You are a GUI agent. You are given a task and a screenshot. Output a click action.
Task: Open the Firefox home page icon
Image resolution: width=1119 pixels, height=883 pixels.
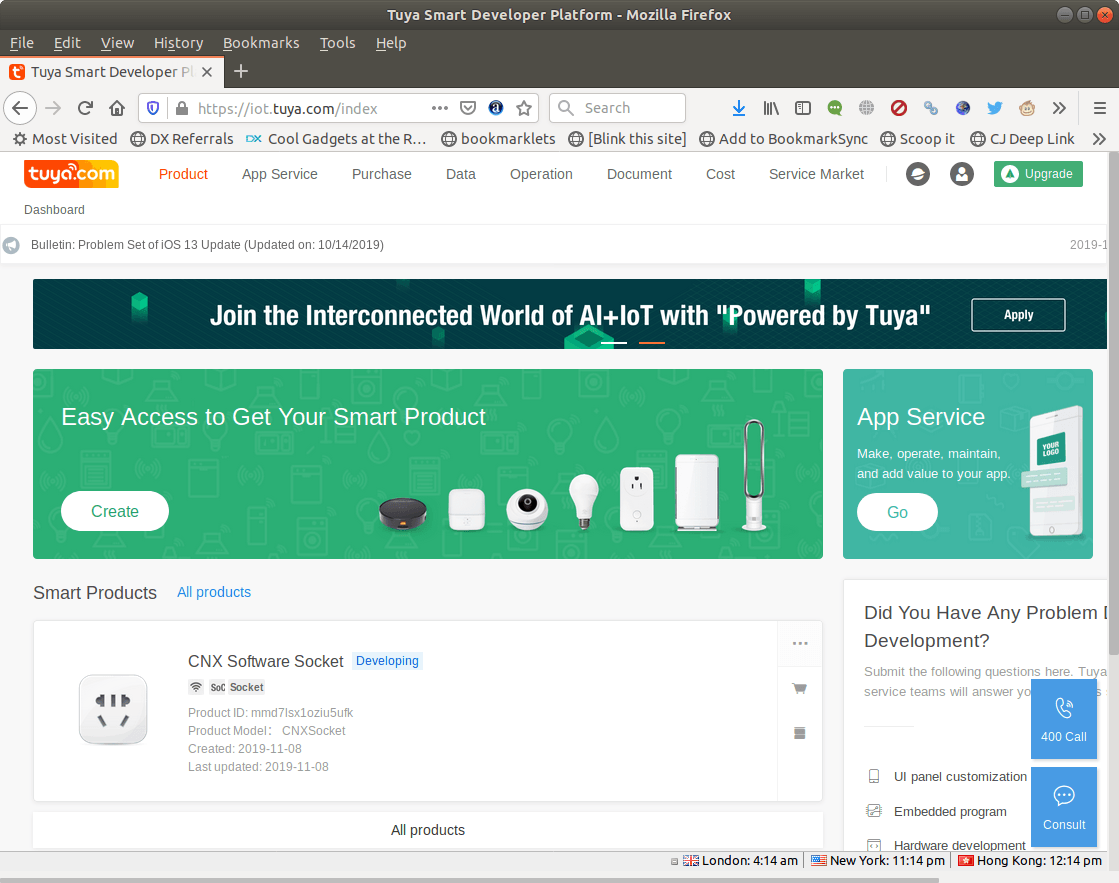[117, 109]
